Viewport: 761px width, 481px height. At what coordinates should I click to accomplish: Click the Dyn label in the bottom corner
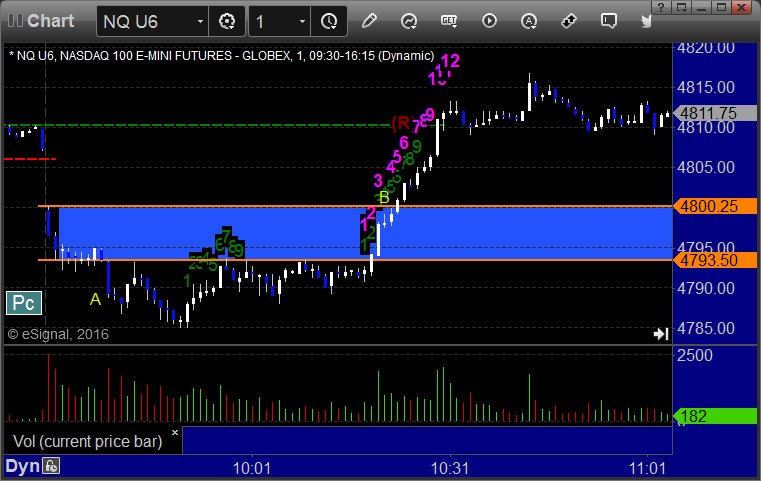[22, 466]
